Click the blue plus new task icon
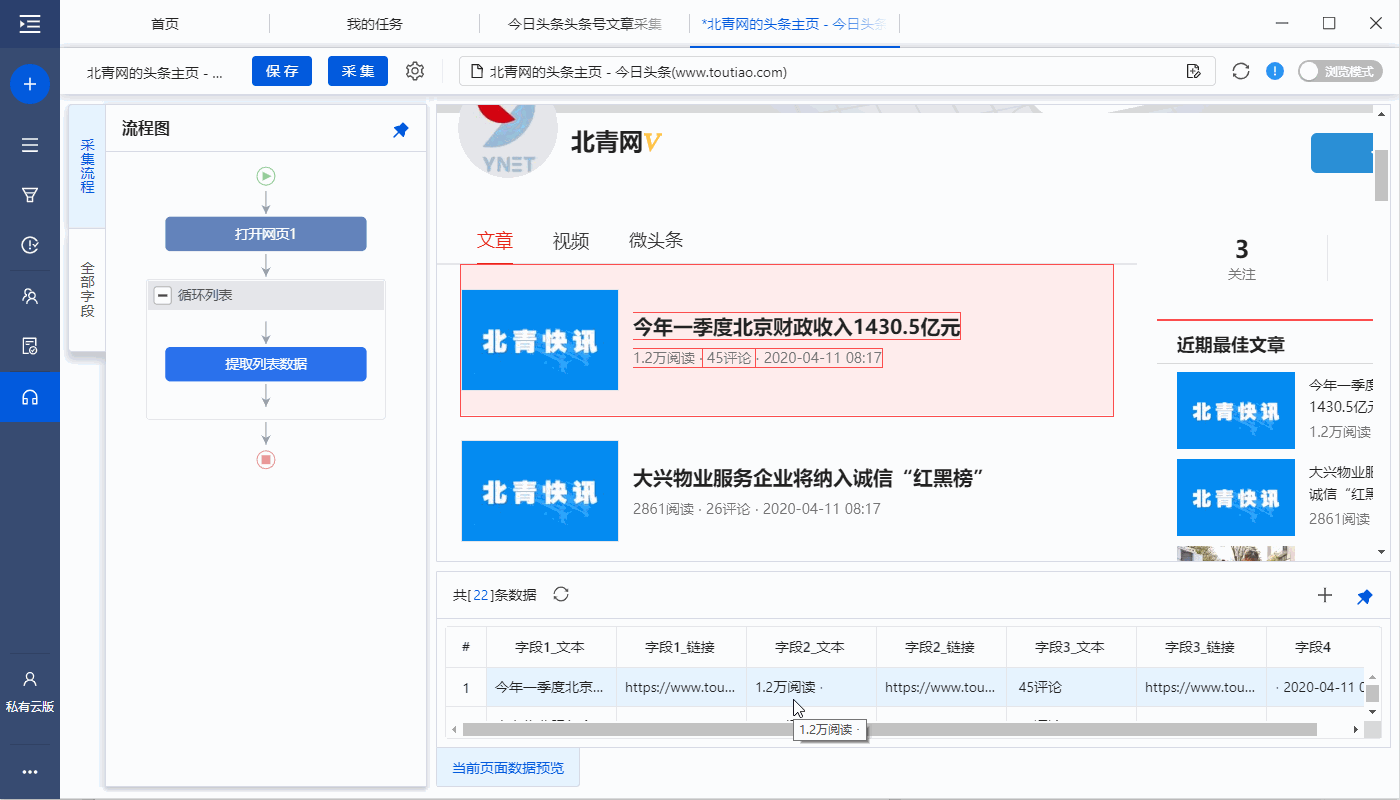 30,84
